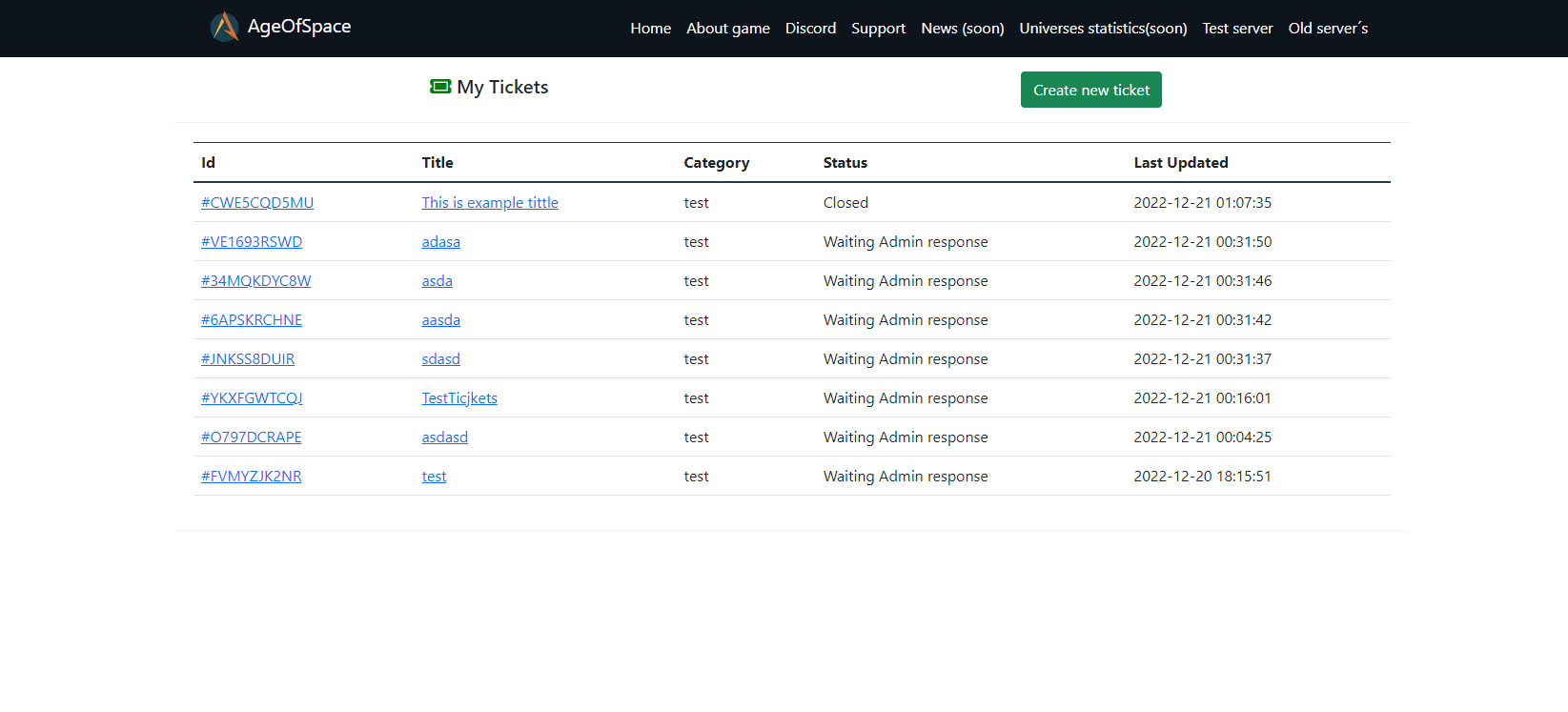Navigate to Test server link
The width and height of the screenshot is (1568, 712).
pyautogui.click(x=1237, y=29)
